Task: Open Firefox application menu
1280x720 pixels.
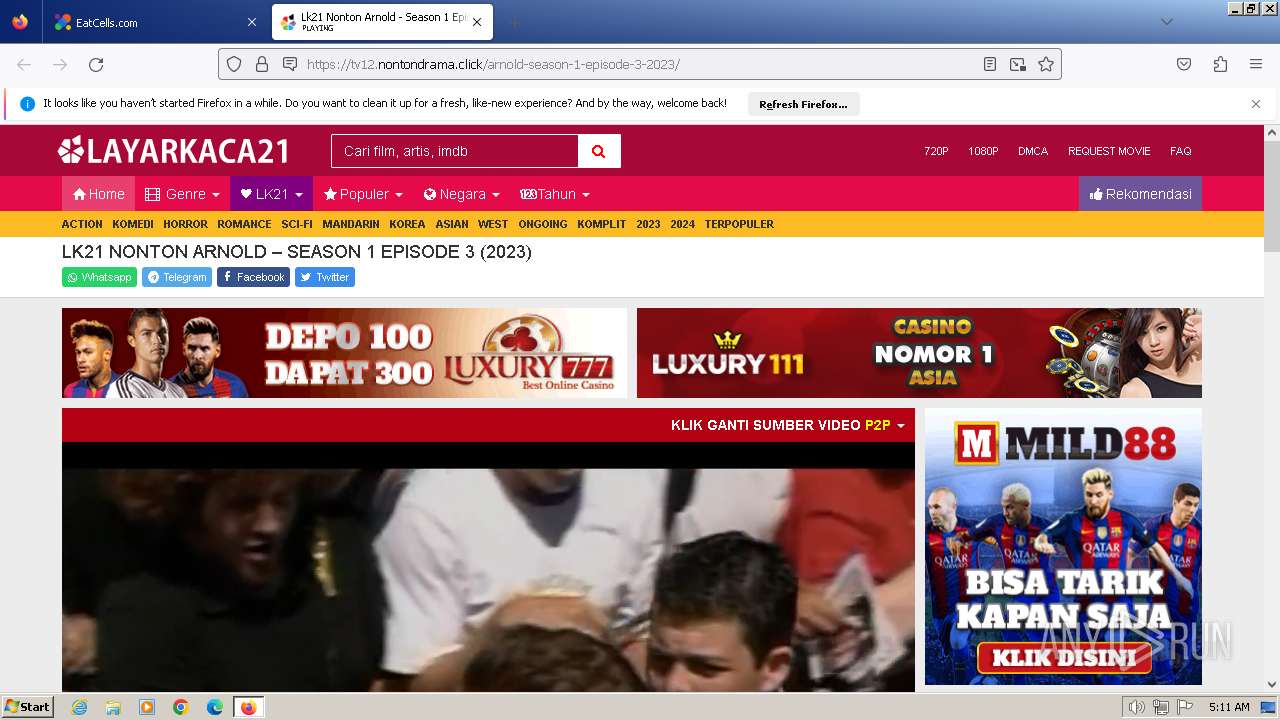Action: [1256, 64]
